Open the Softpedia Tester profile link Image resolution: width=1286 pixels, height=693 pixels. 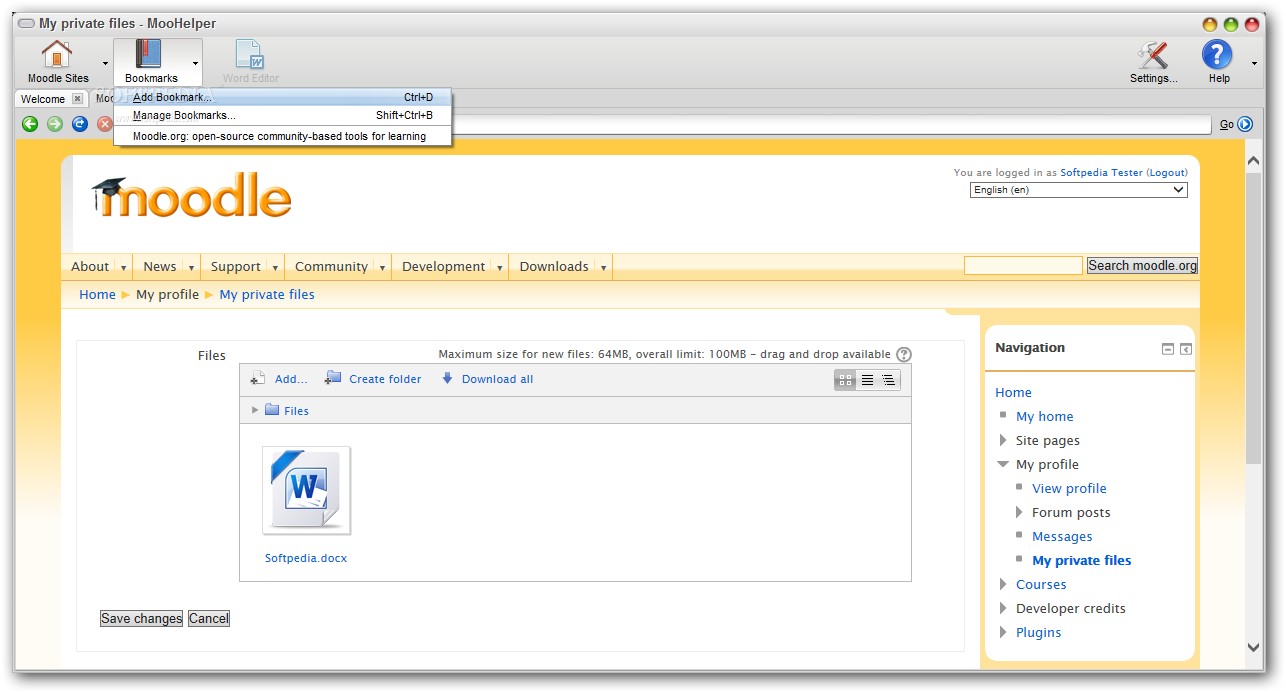click(x=1101, y=173)
